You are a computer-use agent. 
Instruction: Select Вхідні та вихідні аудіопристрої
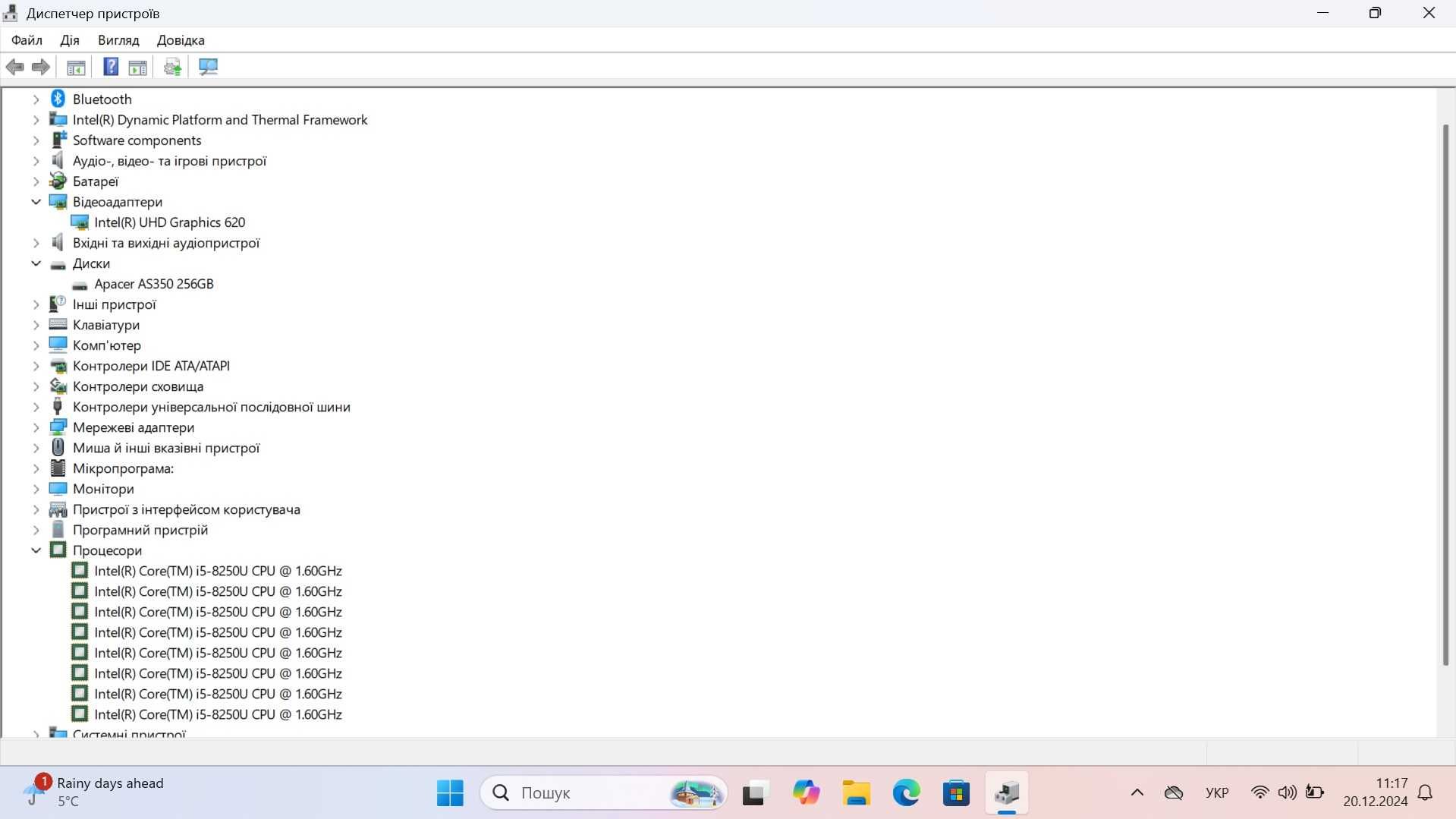(x=166, y=243)
